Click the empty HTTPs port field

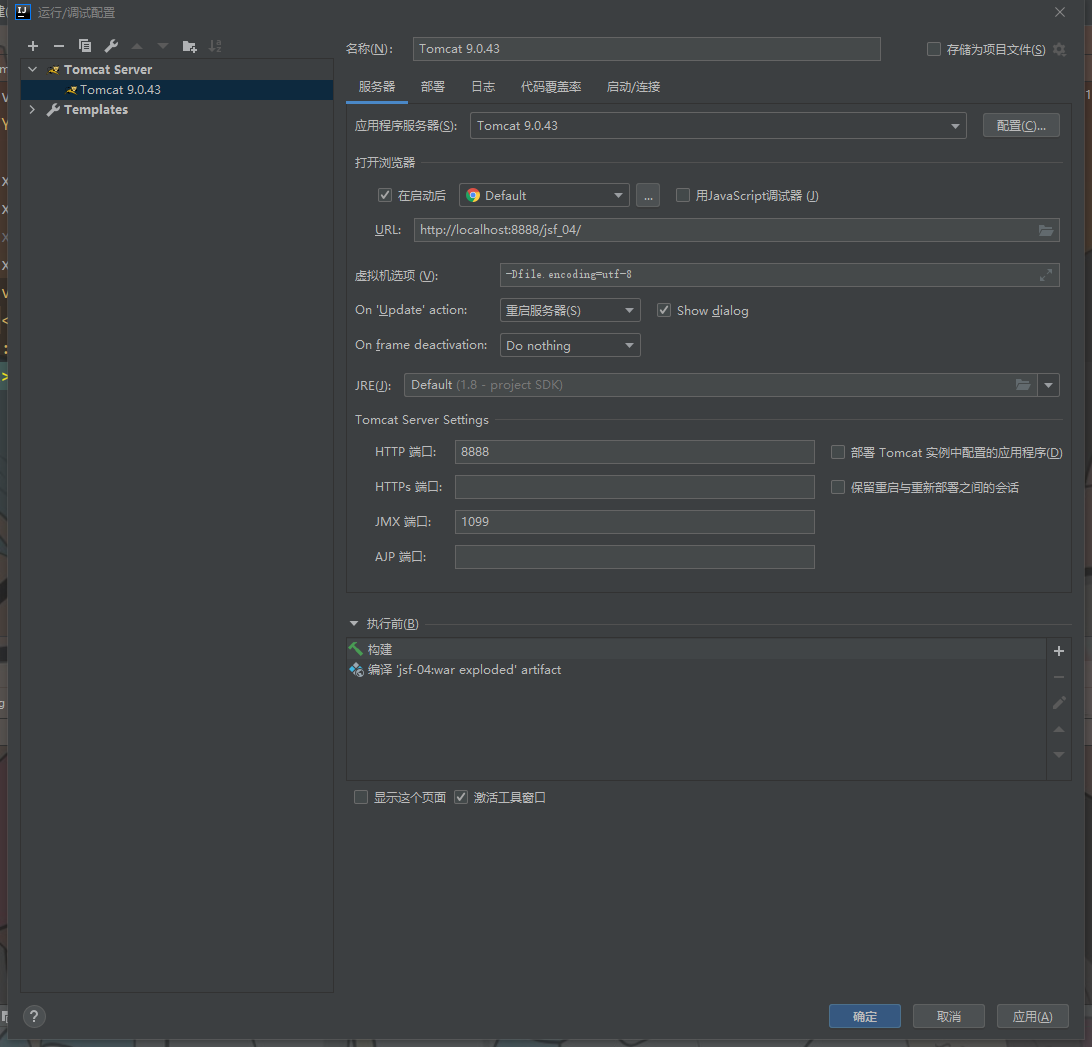point(634,487)
